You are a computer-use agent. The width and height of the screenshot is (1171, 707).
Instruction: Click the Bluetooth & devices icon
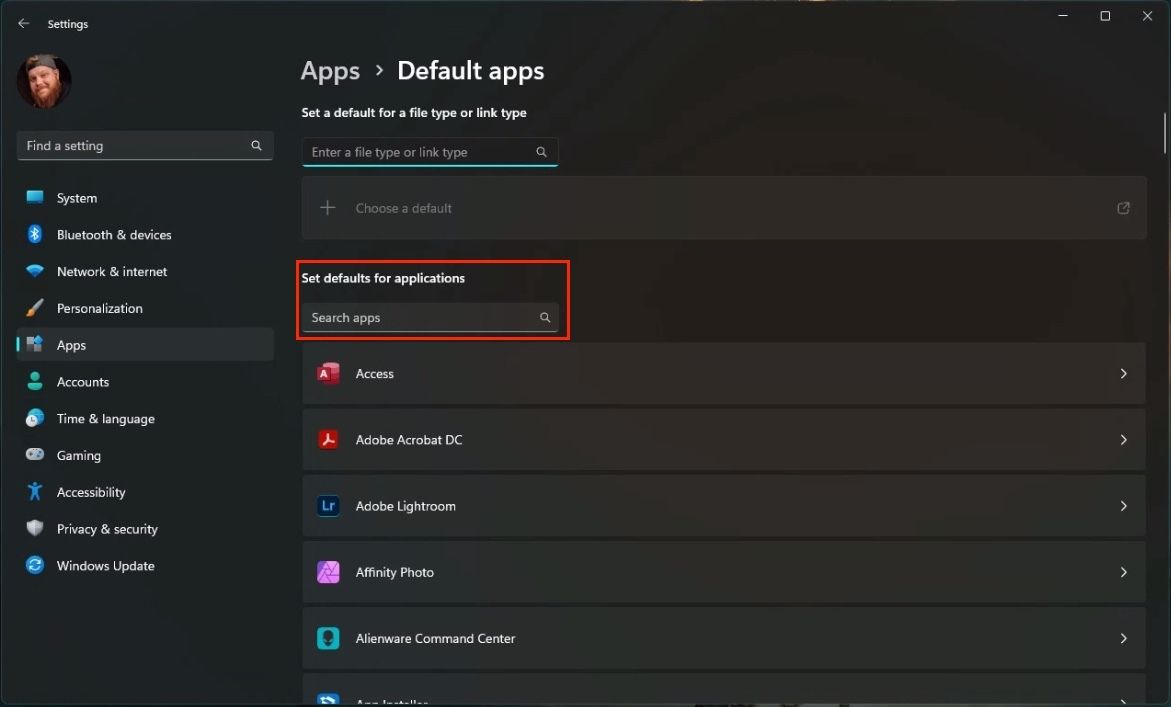click(35, 234)
